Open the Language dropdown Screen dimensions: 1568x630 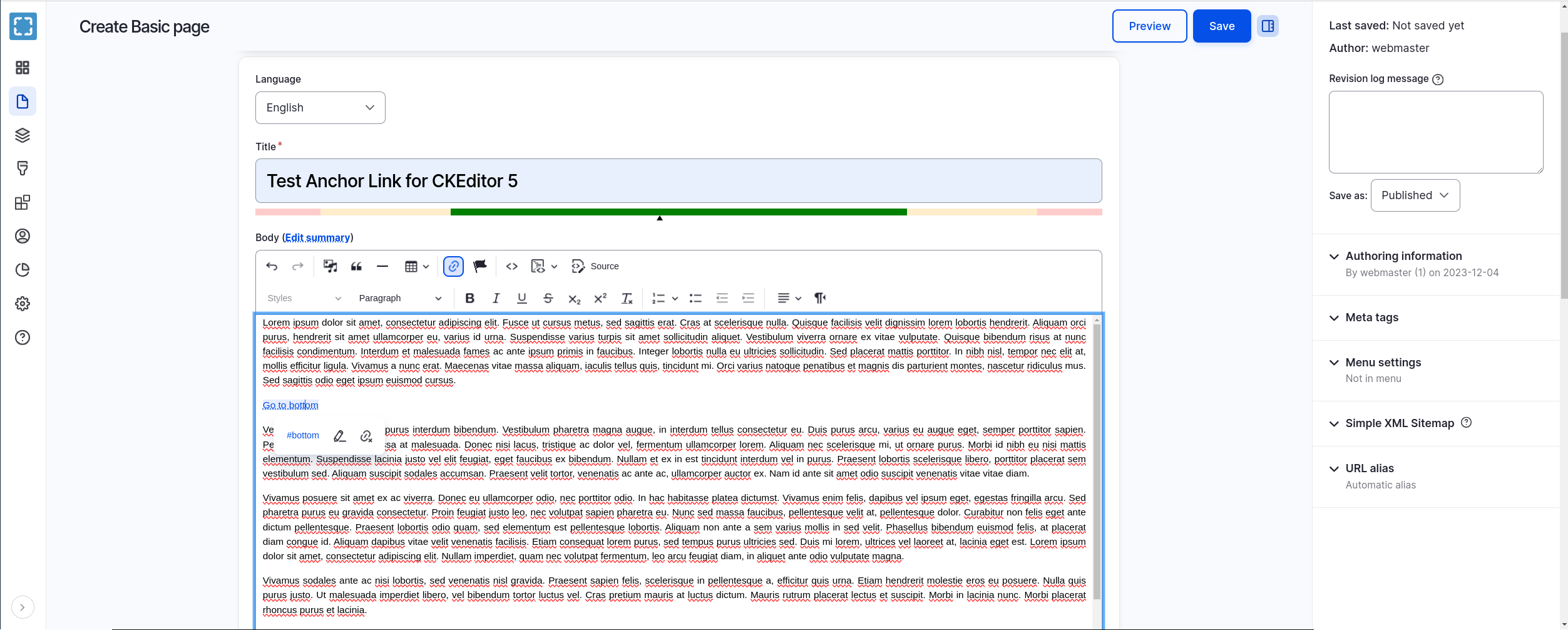pyautogui.click(x=320, y=108)
